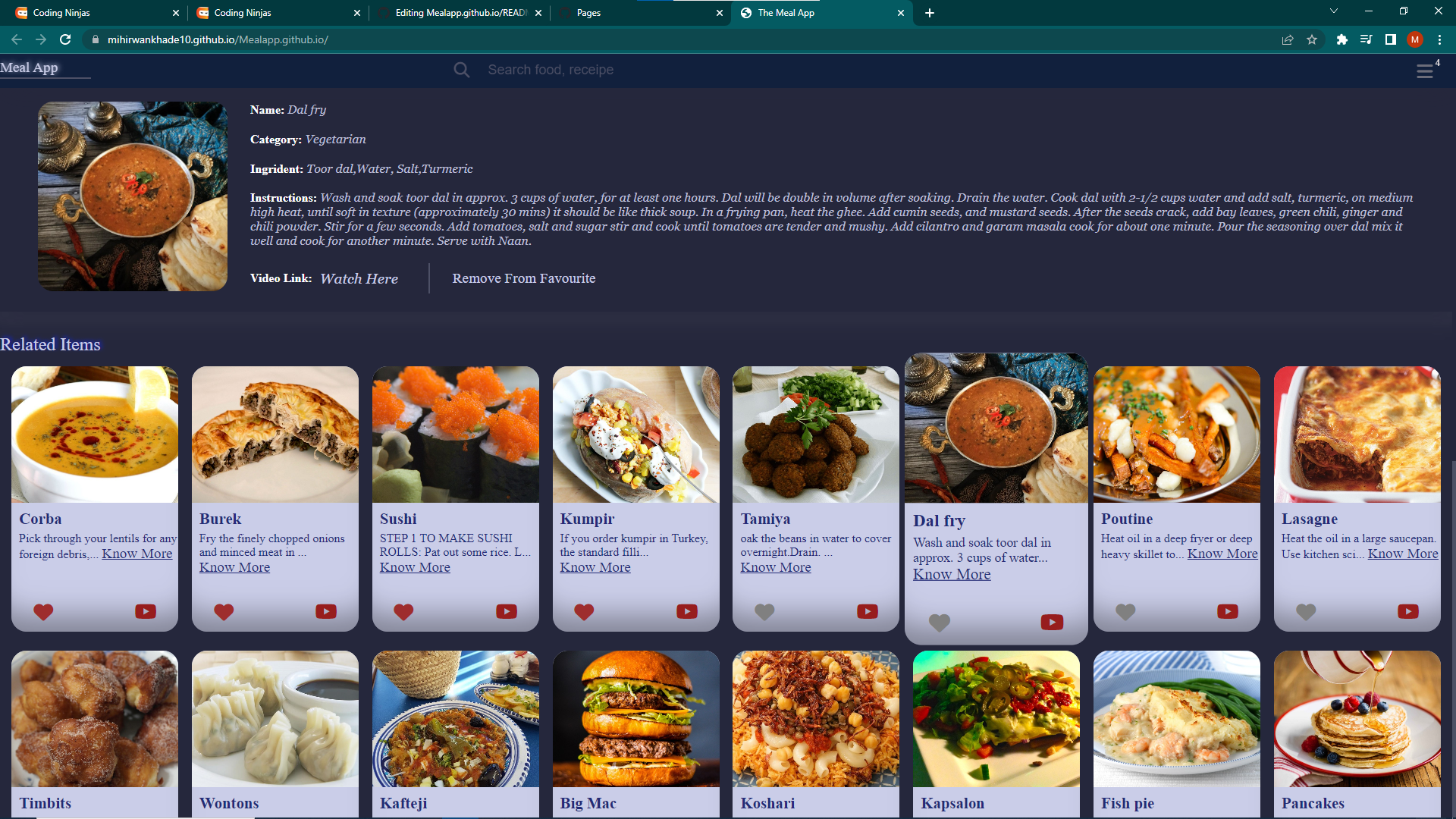Click Remove From Favourite
Screen dimensions: 1456x819
(524, 278)
